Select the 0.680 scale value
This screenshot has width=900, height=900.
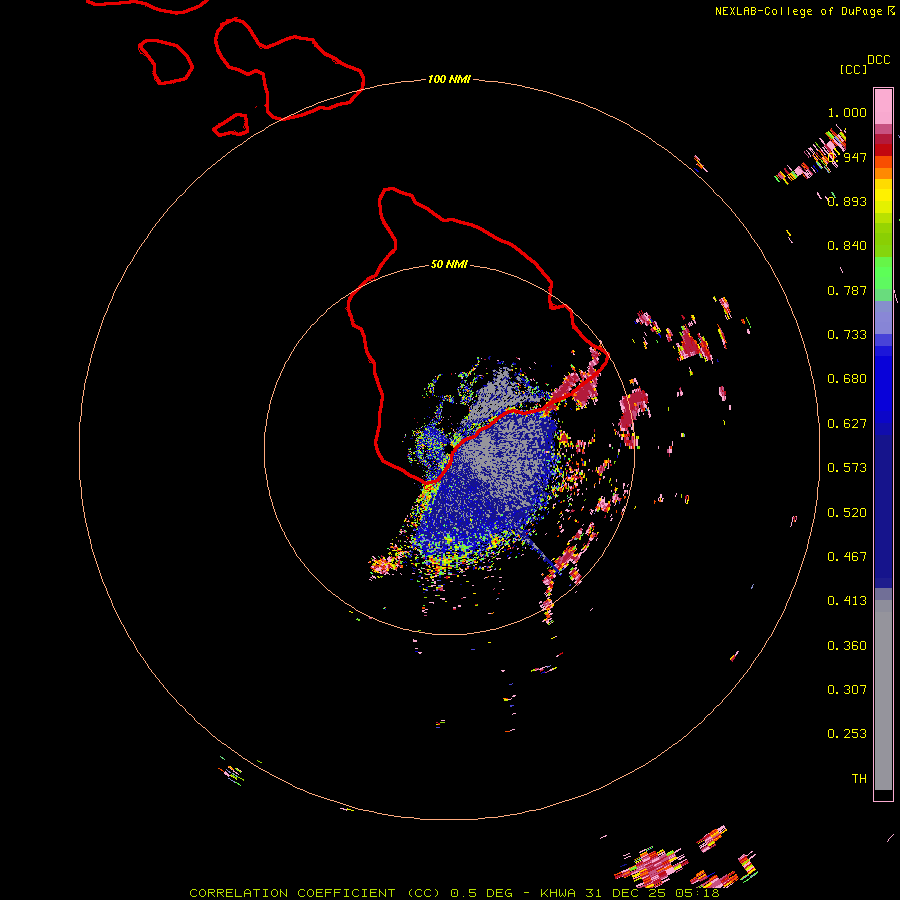click(x=847, y=379)
